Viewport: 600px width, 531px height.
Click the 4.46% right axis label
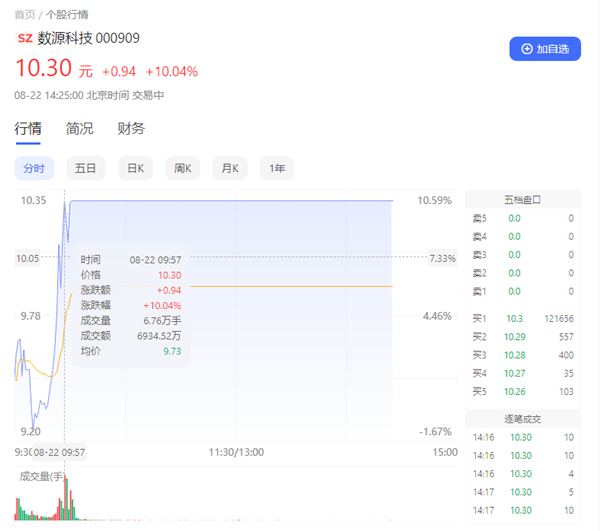coord(437,316)
